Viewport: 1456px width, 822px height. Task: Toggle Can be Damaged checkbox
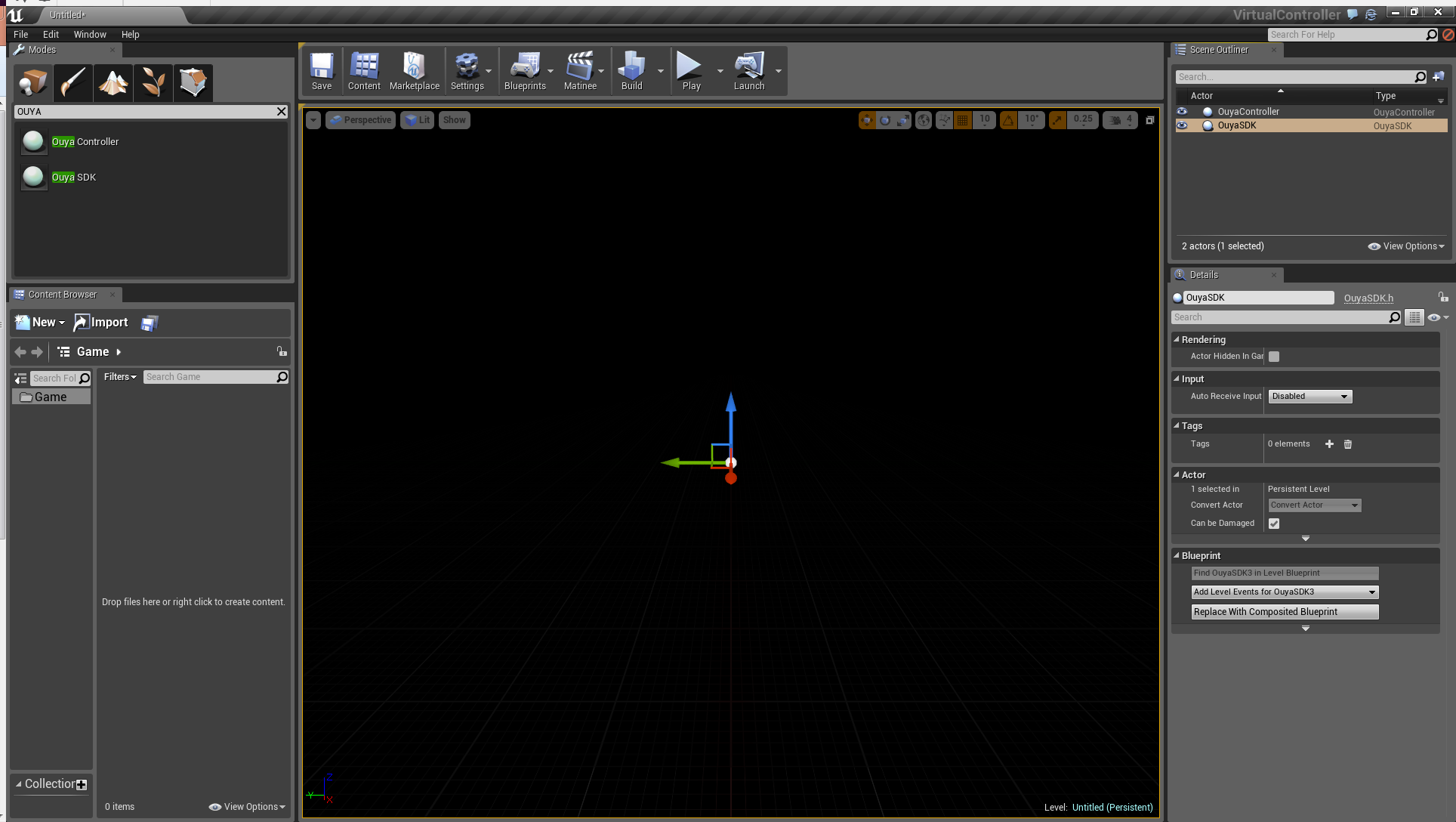coord(1274,524)
